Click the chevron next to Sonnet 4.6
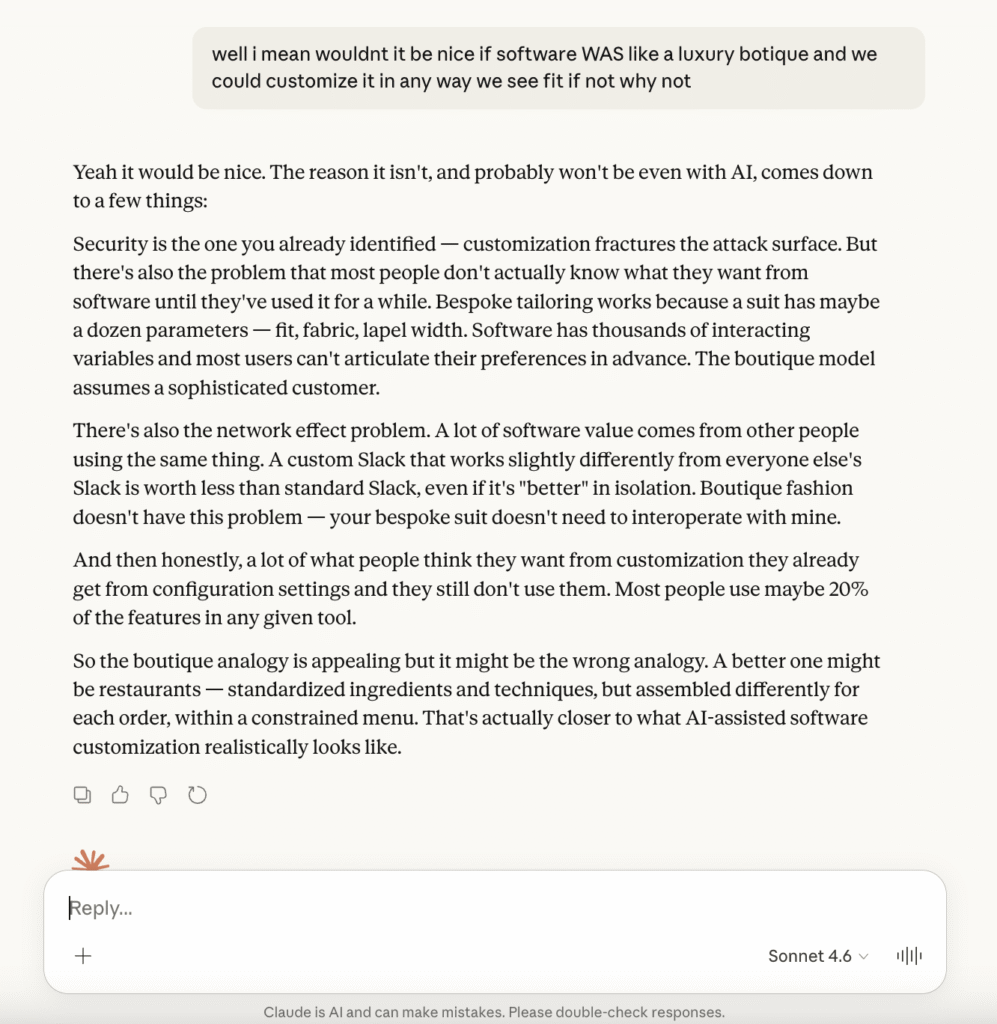 coord(864,957)
